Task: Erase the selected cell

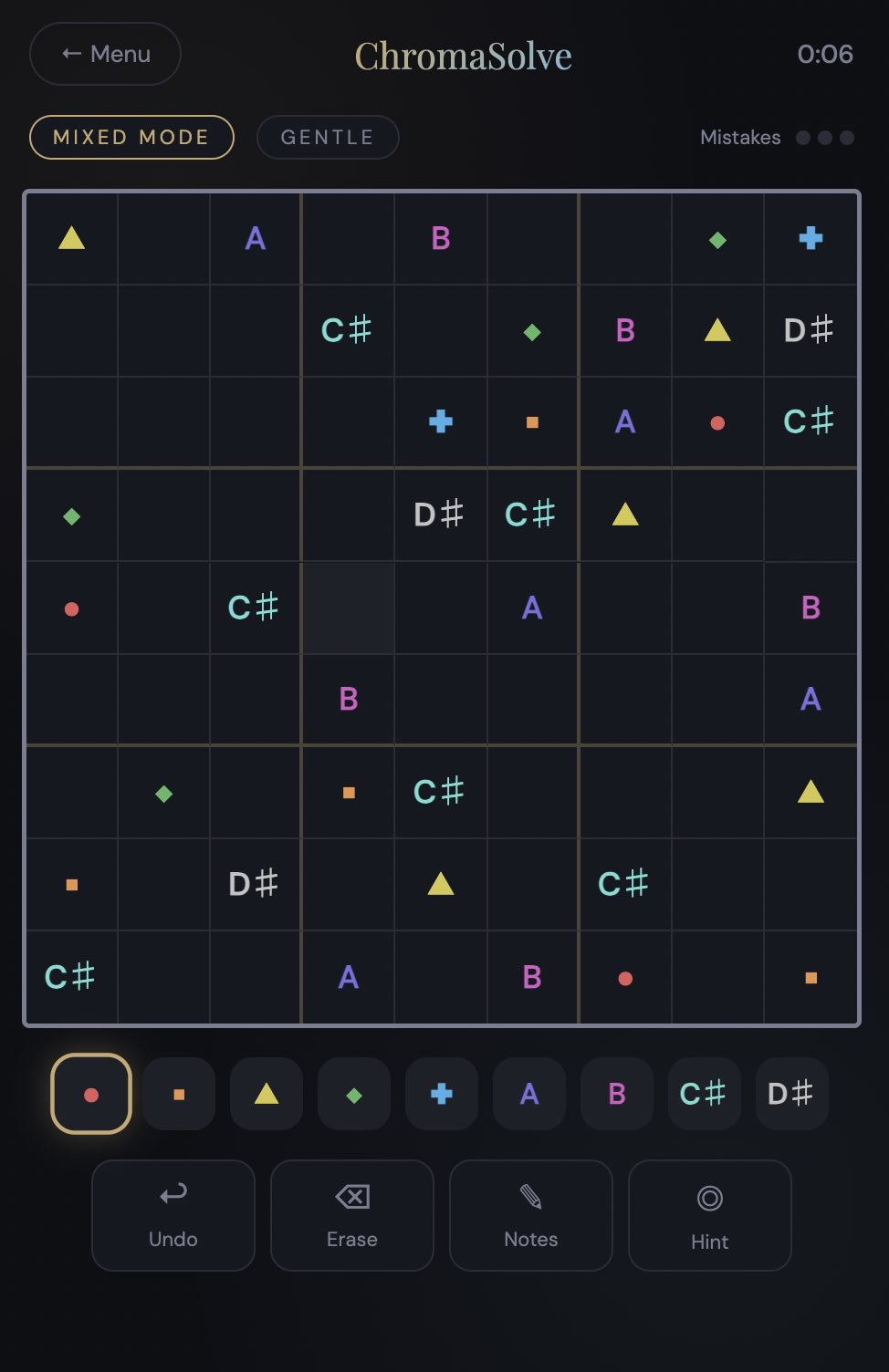Action: click(x=351, y=1215)
